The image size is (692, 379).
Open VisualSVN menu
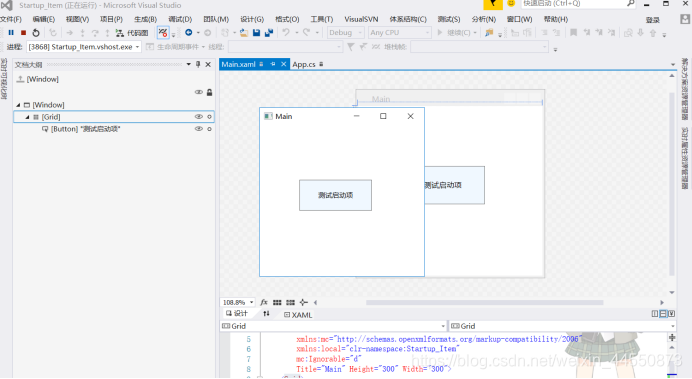(x=361, y=19)
